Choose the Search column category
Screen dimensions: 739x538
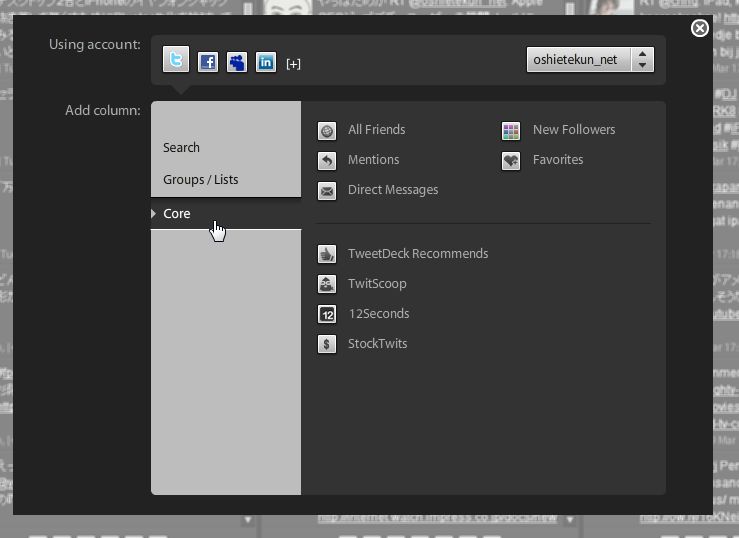(181, 147)
